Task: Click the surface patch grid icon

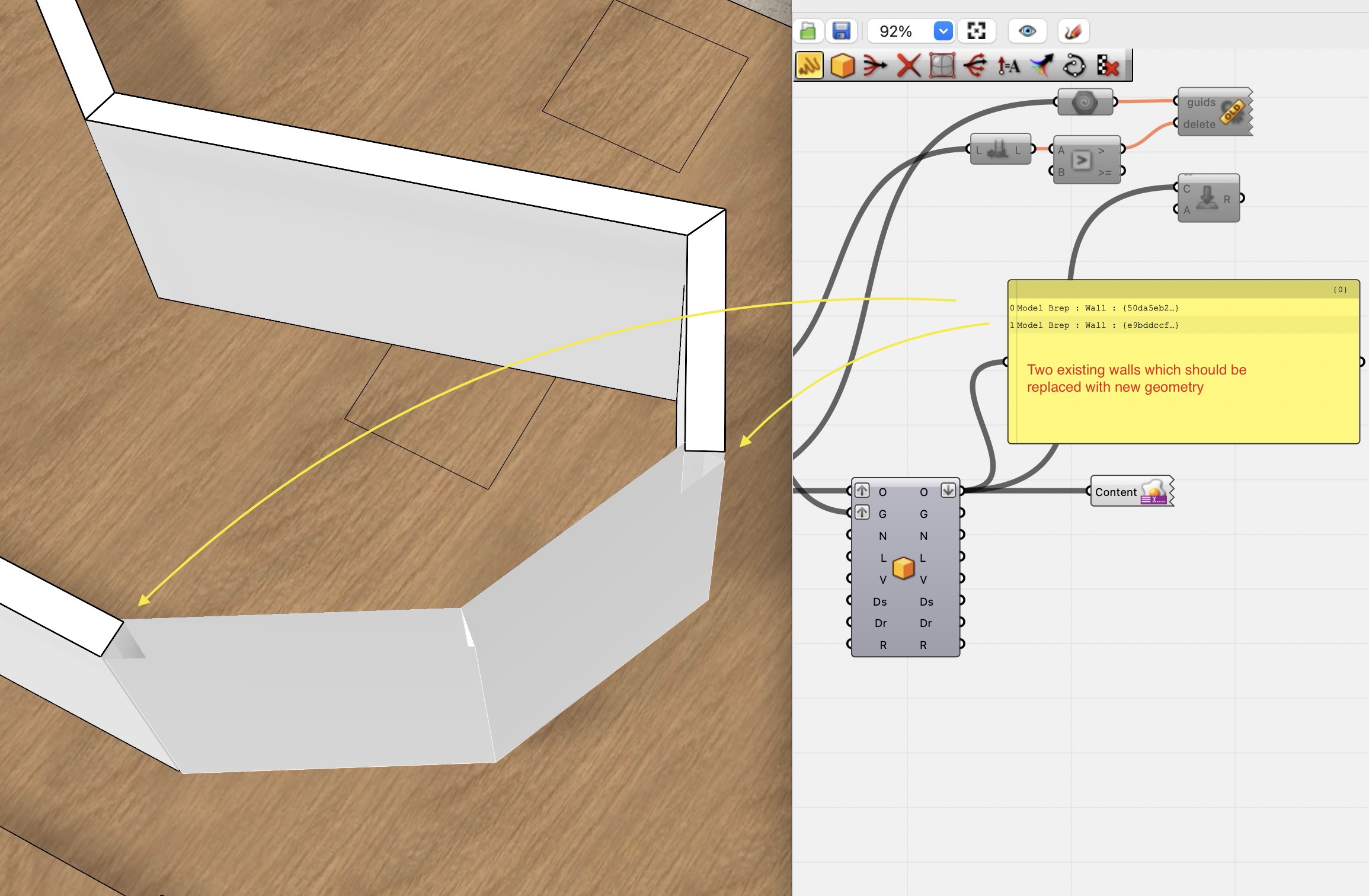Action: (x=942, y=65)
